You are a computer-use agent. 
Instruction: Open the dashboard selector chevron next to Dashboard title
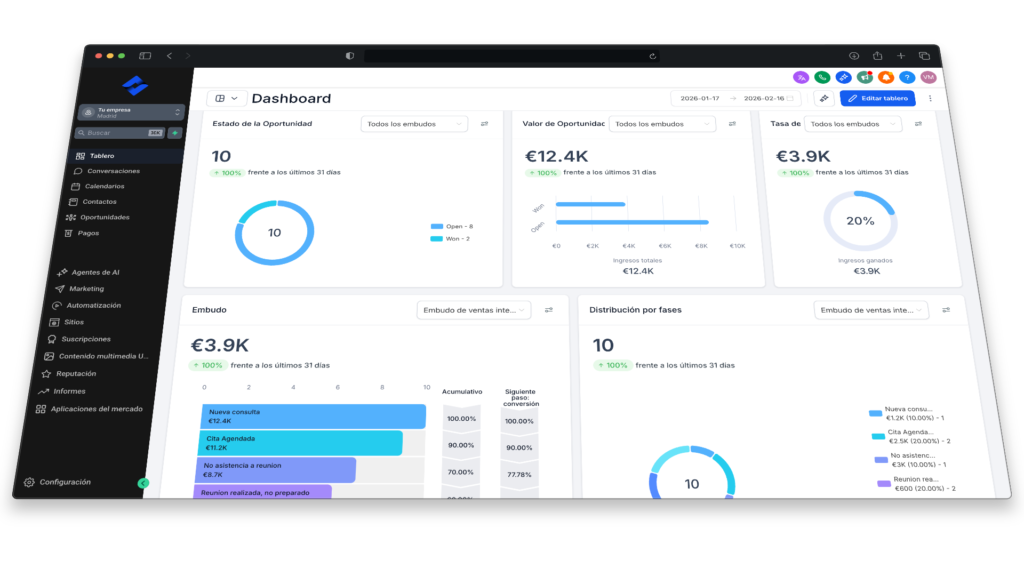tap(232, 98)
